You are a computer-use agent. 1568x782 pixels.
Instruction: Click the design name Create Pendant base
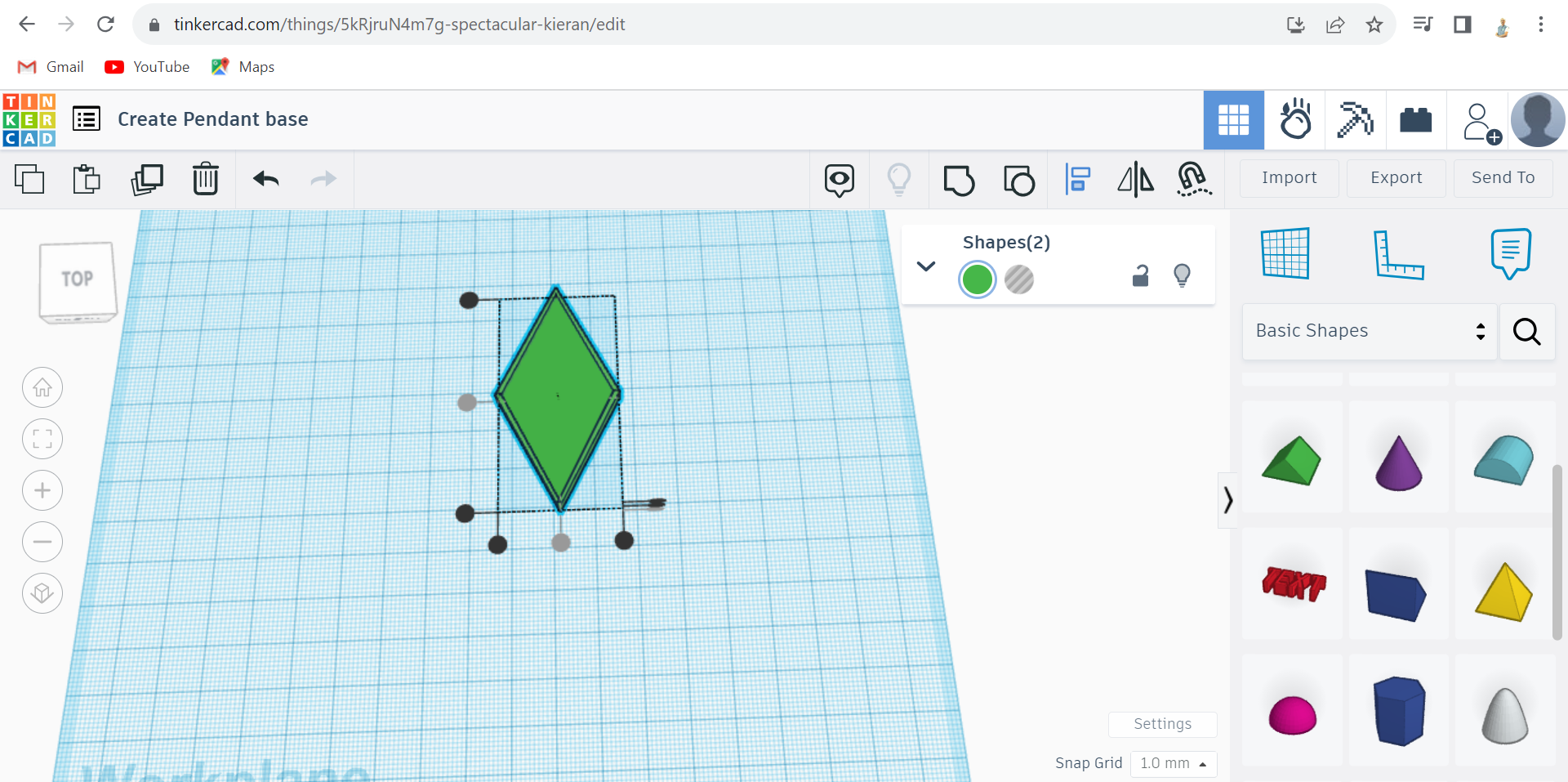[213, 119]
